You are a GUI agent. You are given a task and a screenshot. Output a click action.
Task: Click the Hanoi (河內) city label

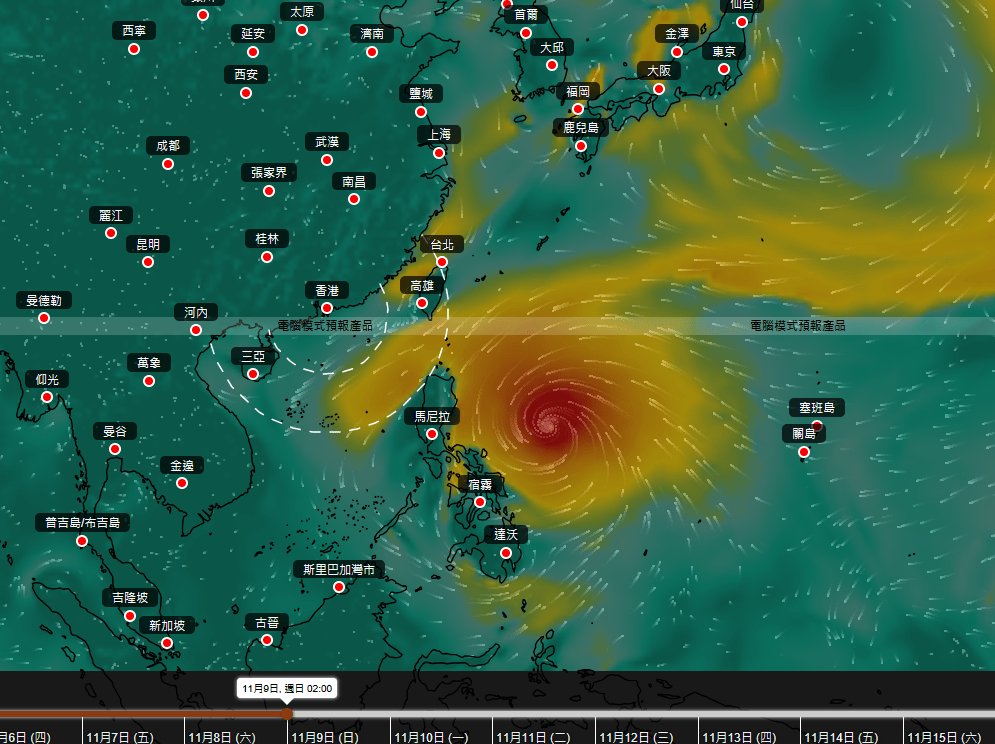click(196, 312)
